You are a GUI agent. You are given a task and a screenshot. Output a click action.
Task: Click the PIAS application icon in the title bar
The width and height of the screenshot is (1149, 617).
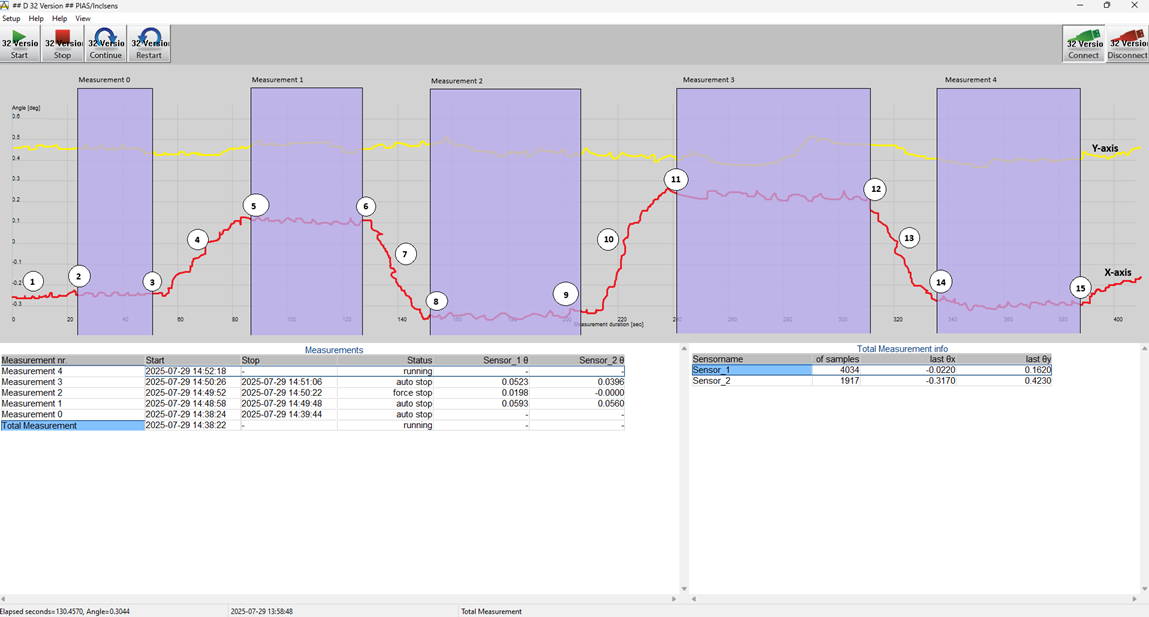click(x=7, y=5)
